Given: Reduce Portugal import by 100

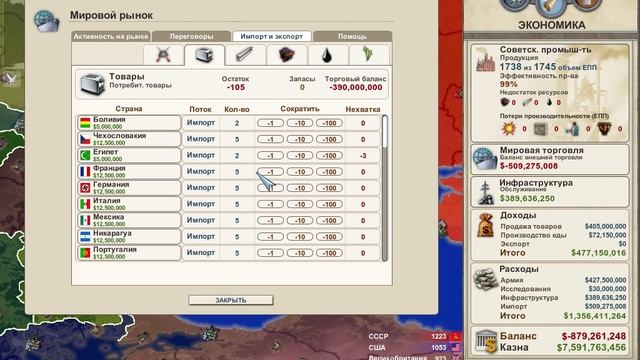Looking at the screenshot, I should click(x=329, y=253).
